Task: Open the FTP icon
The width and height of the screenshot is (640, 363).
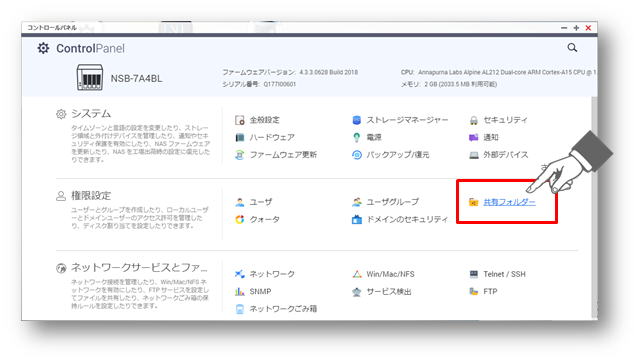Action: click(473, 292)
